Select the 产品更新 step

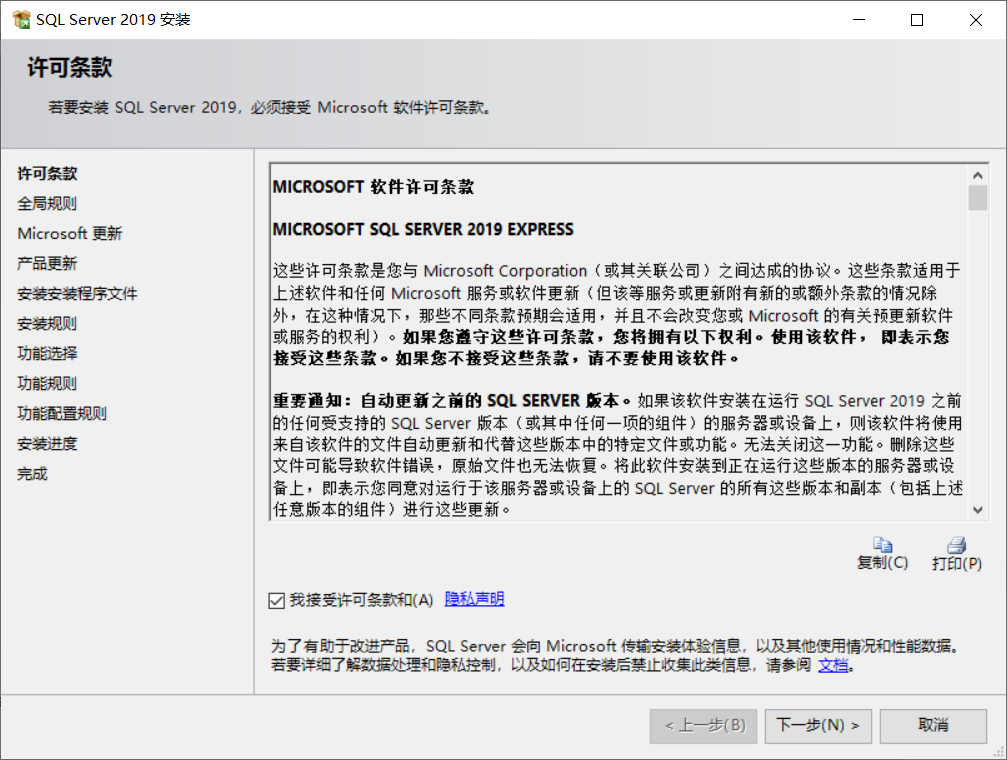click(47, 263)
